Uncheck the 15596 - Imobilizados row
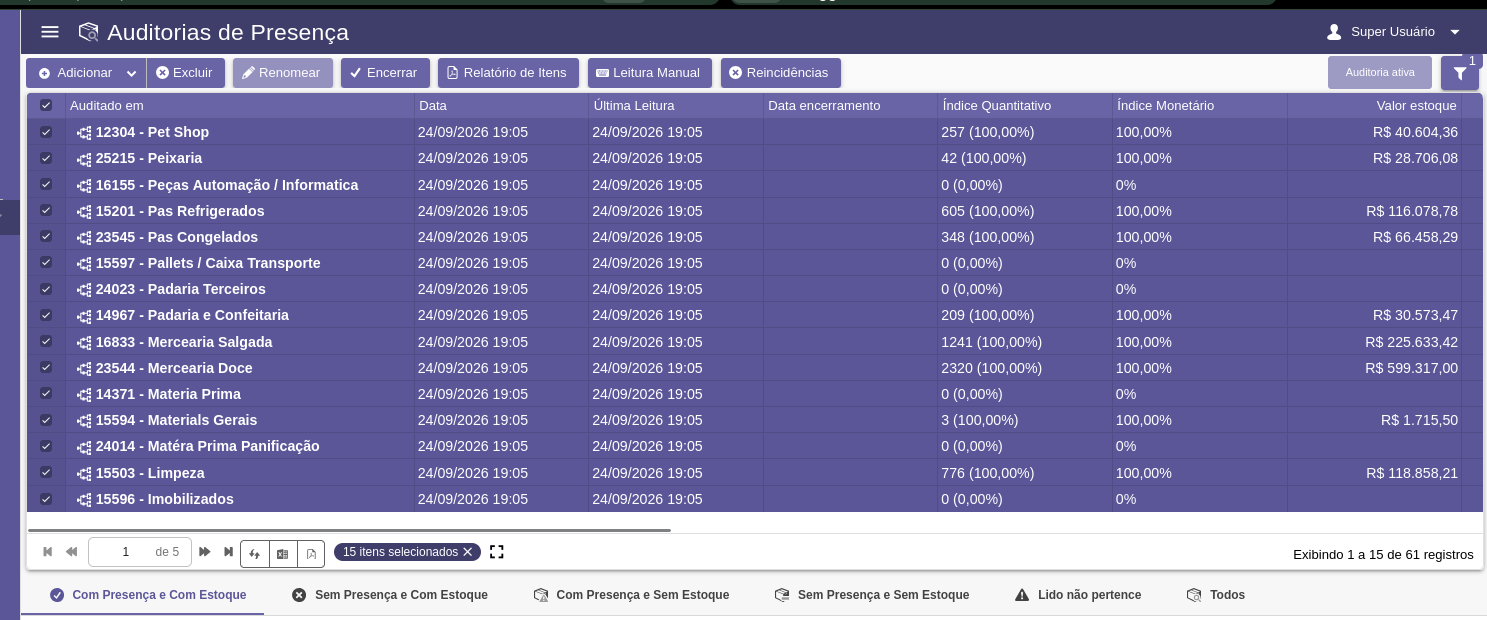Viewport: 1487px width, 620px height. (46, 499)
